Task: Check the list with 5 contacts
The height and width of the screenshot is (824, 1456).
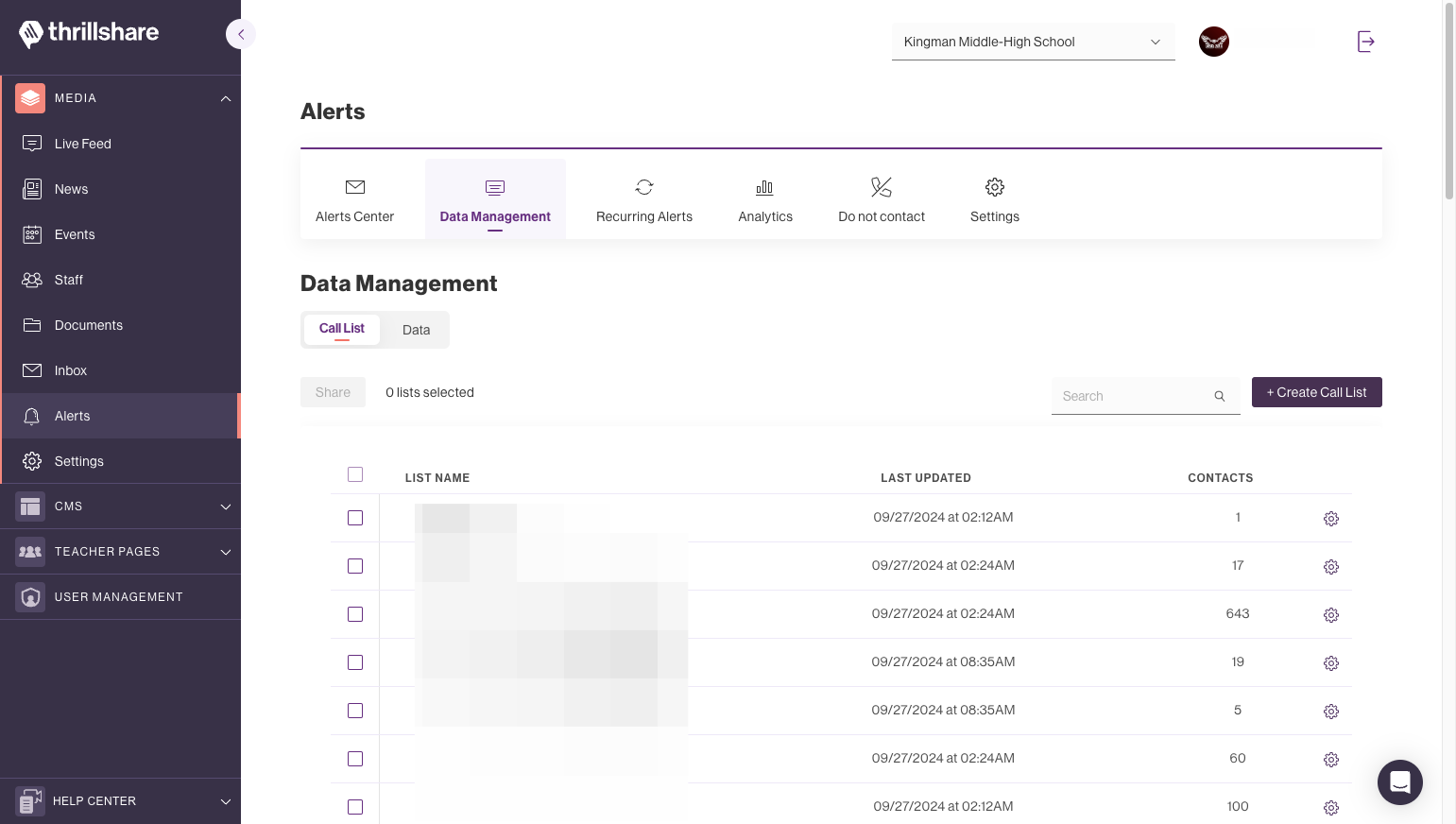Action: point(355,711)
